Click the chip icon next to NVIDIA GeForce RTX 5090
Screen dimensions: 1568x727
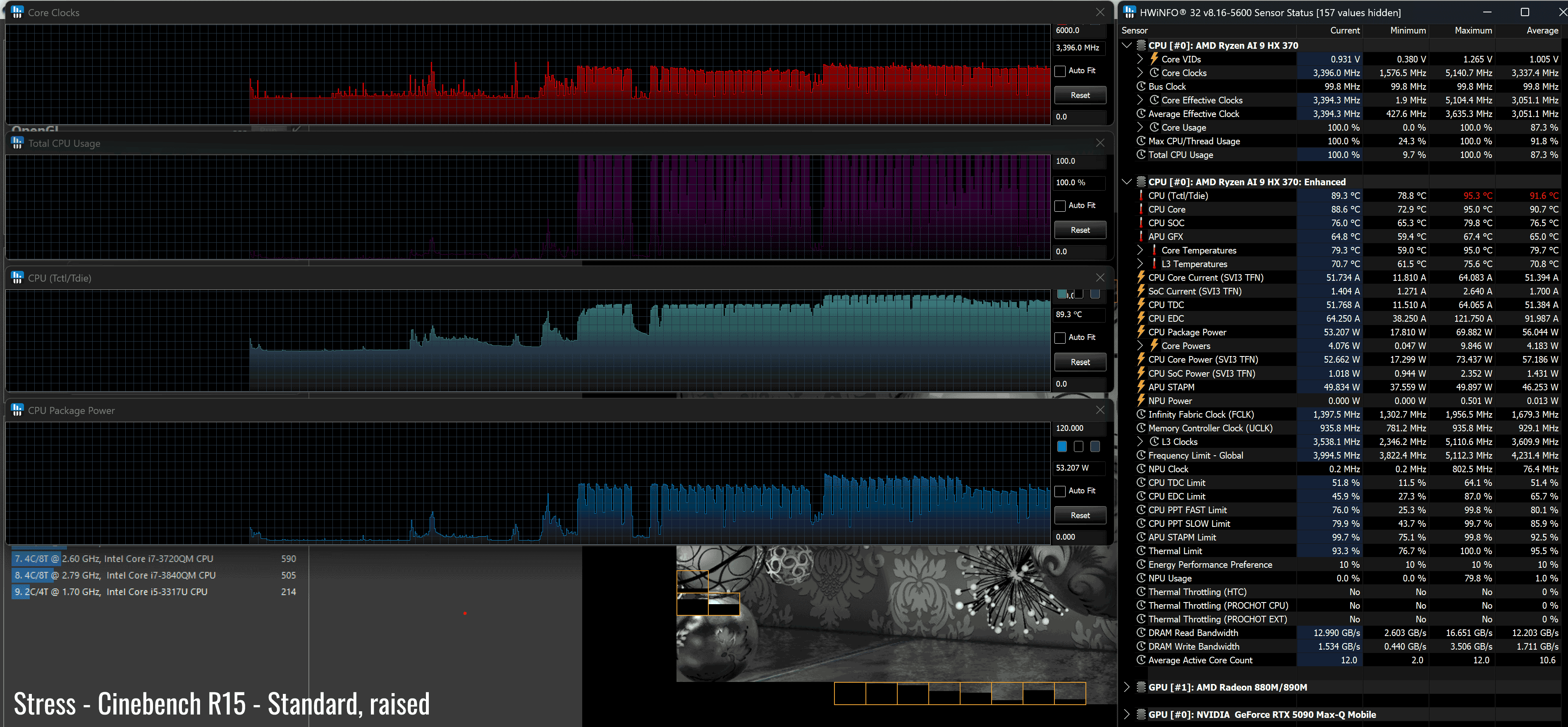point(1141,714)
